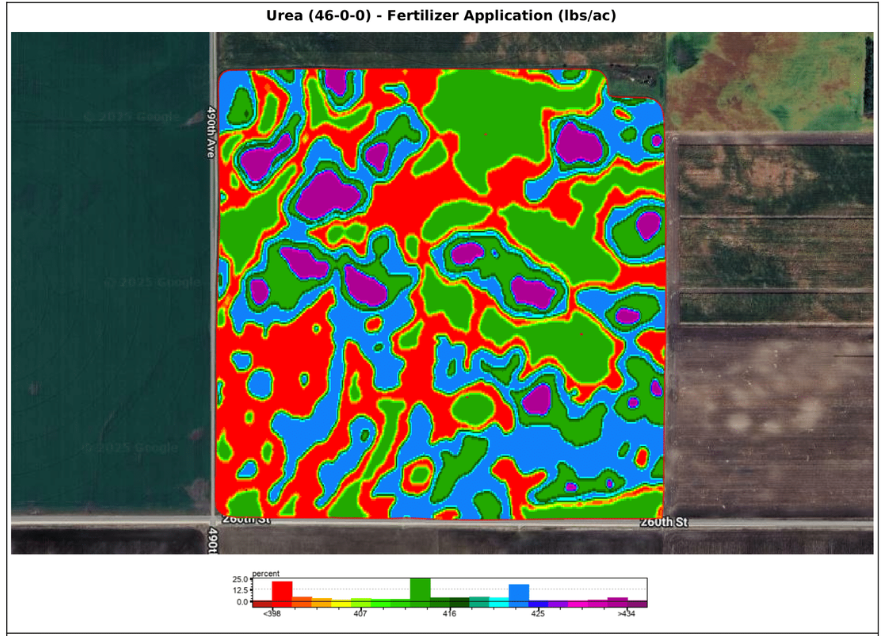Click the <398 legend label

click(x=271, y=614)
